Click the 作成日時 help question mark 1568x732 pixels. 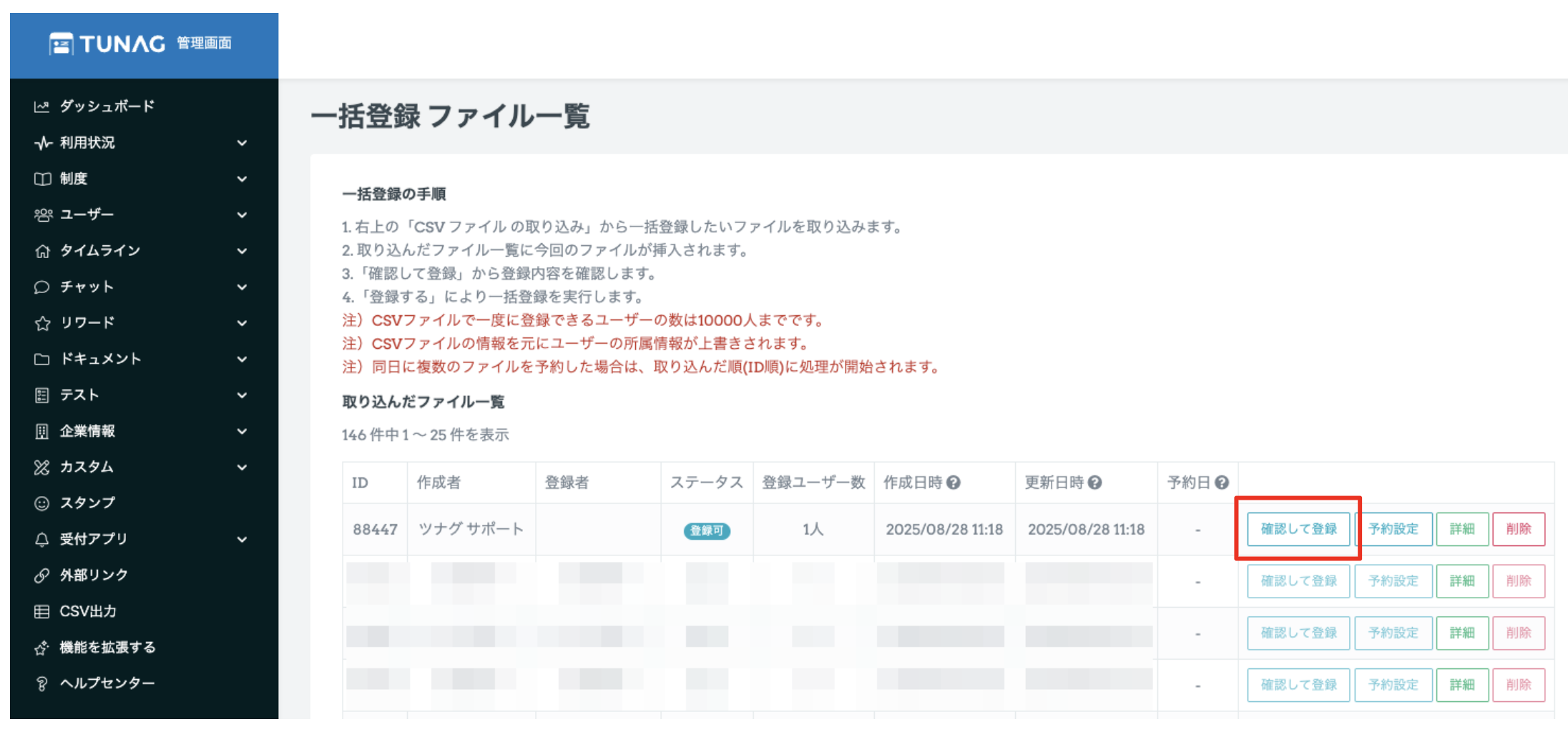click(x=953, y=483)
